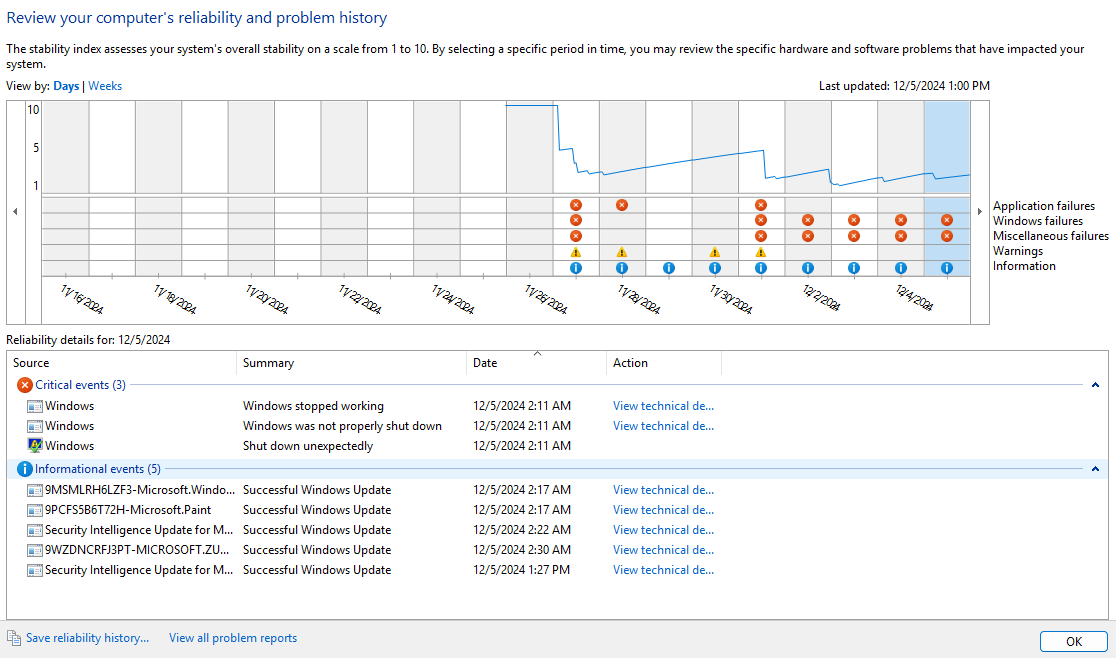The height and width of the screenshot is (658, 1116).
Task: Switch chart view to Weeks
Action: tap(105, 86)
